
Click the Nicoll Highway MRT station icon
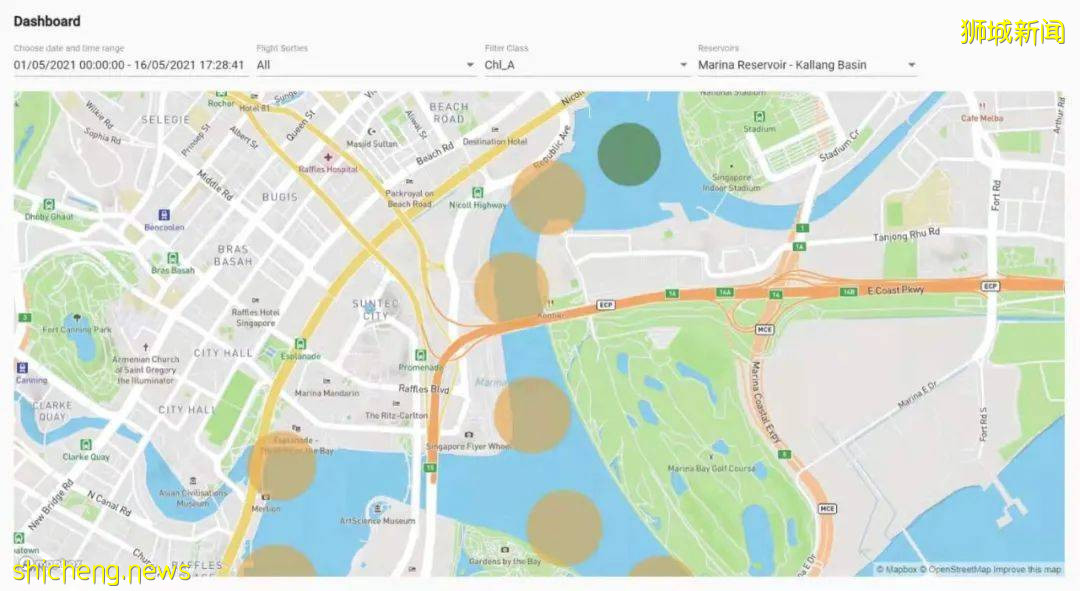[477, 193]
